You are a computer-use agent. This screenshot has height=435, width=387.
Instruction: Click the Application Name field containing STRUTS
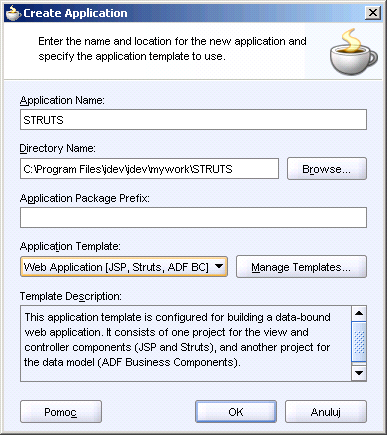193,120
